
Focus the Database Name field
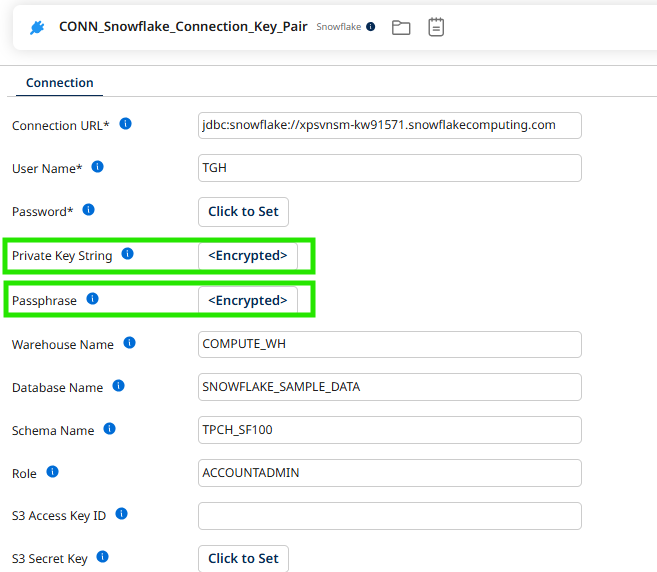390,387
